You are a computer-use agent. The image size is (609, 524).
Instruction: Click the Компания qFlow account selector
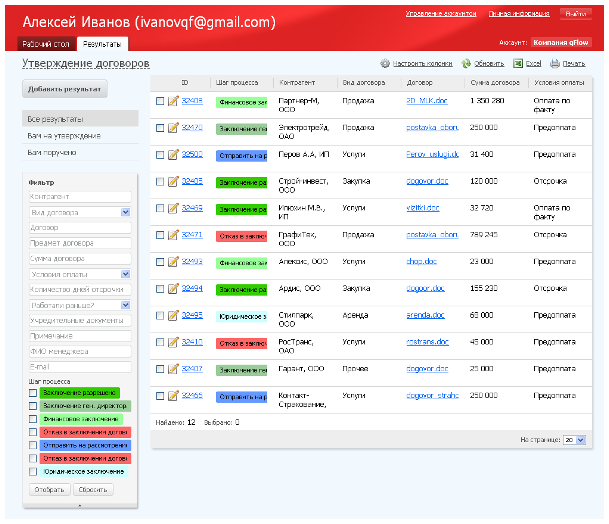561,42
